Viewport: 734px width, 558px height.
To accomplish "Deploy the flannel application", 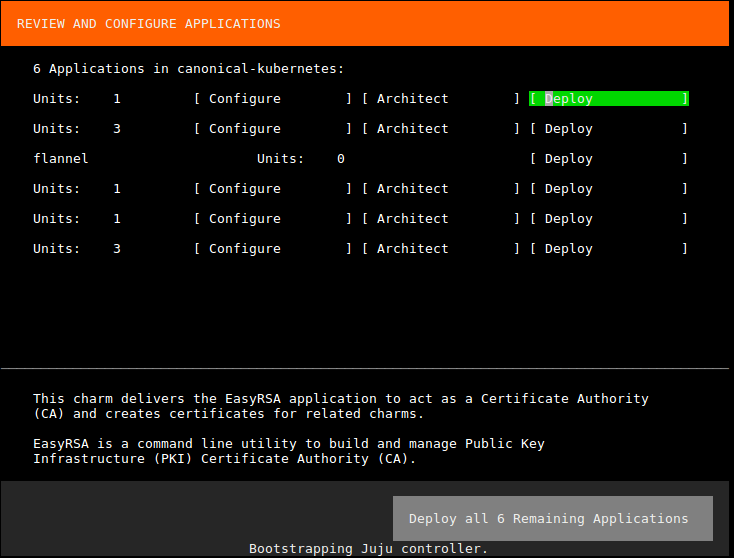I will [608, 159].
